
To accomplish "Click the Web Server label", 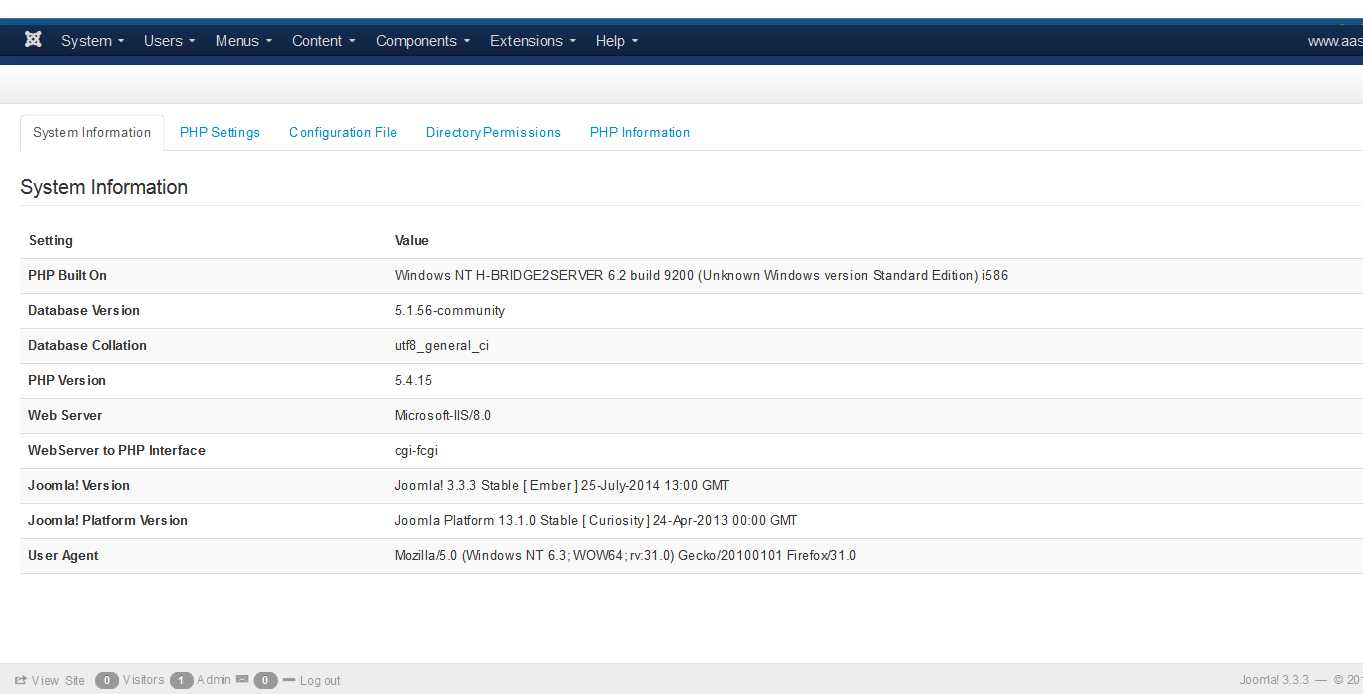I will pyautogui.click(x=65, y=415).
